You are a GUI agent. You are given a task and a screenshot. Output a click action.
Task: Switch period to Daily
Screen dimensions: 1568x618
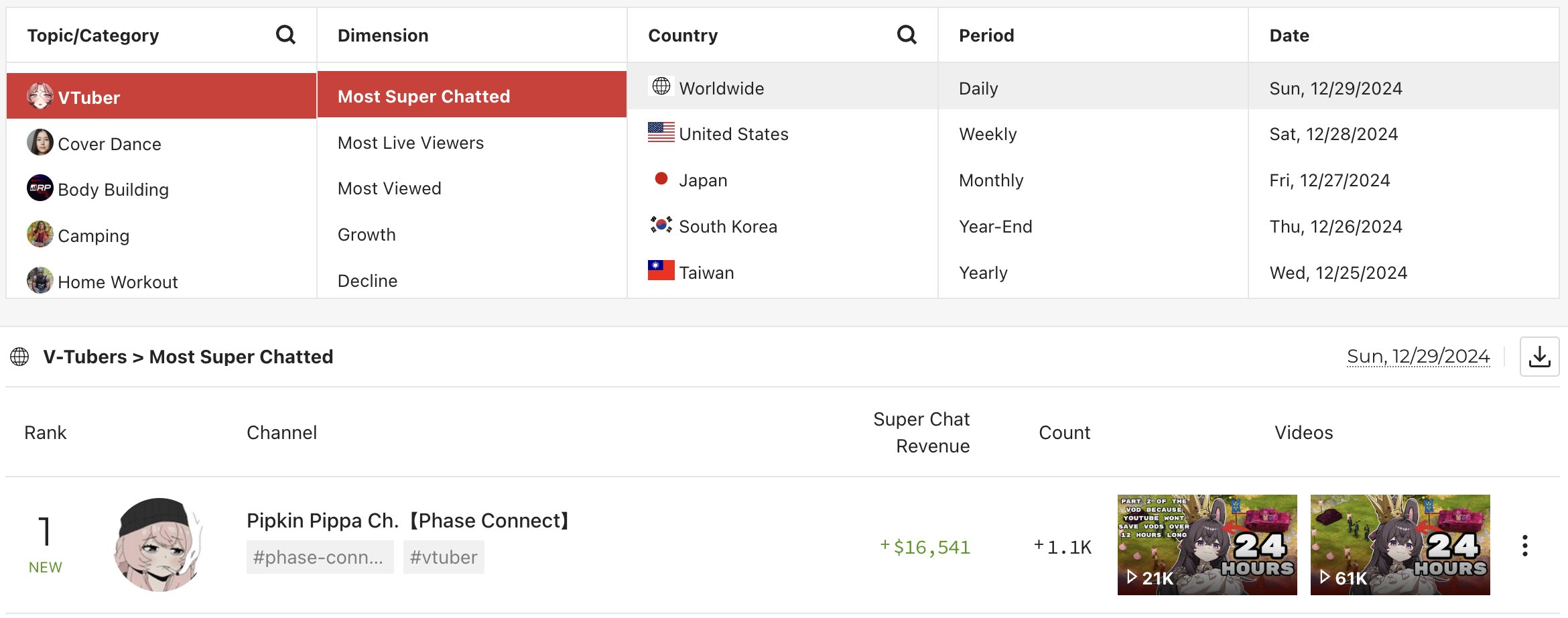[x=1093, y=86]
